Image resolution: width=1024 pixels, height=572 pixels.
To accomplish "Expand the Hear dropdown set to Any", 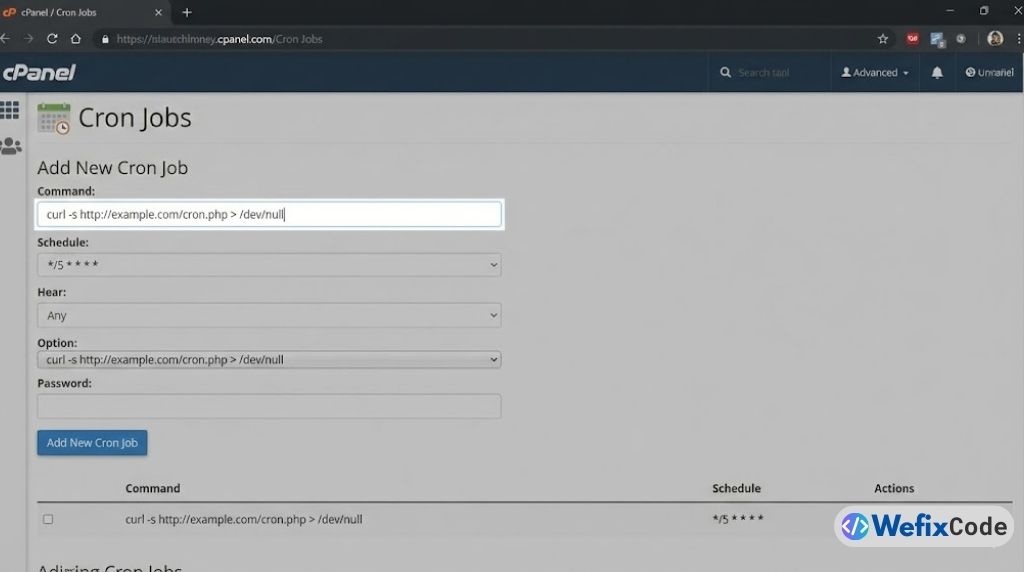I will pos(269,315).
